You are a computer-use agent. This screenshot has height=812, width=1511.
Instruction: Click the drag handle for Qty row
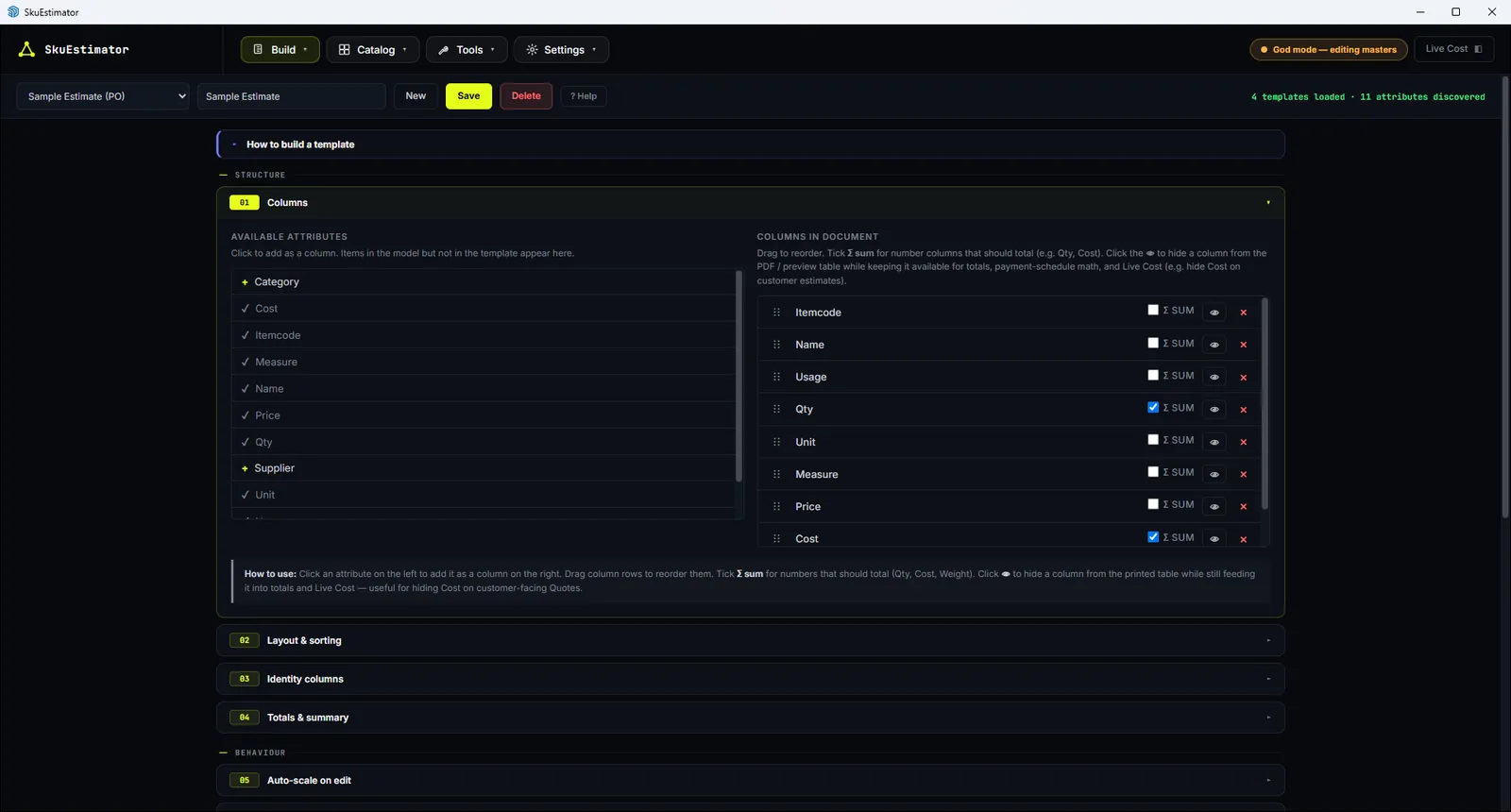pos(777,409)
